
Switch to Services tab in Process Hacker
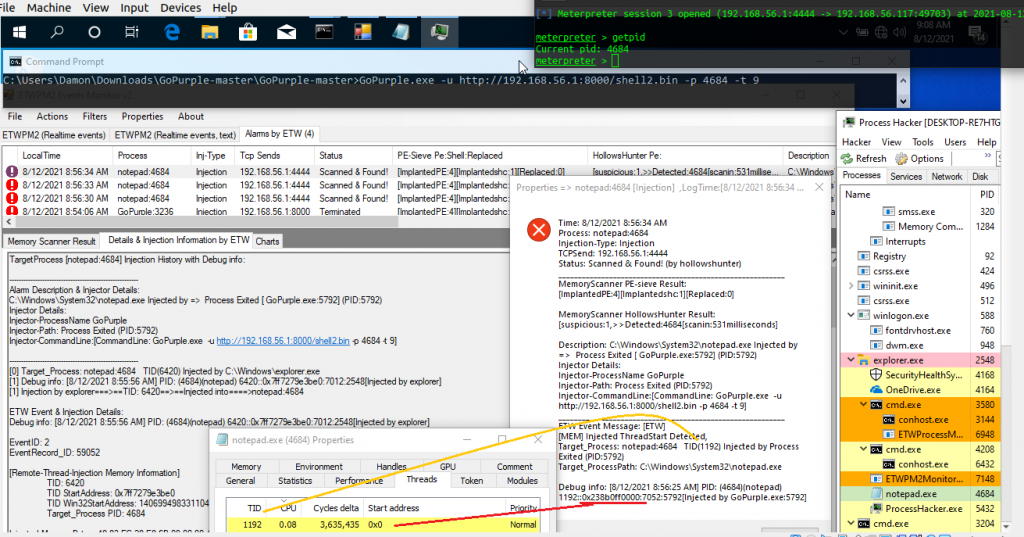(906, 176)
